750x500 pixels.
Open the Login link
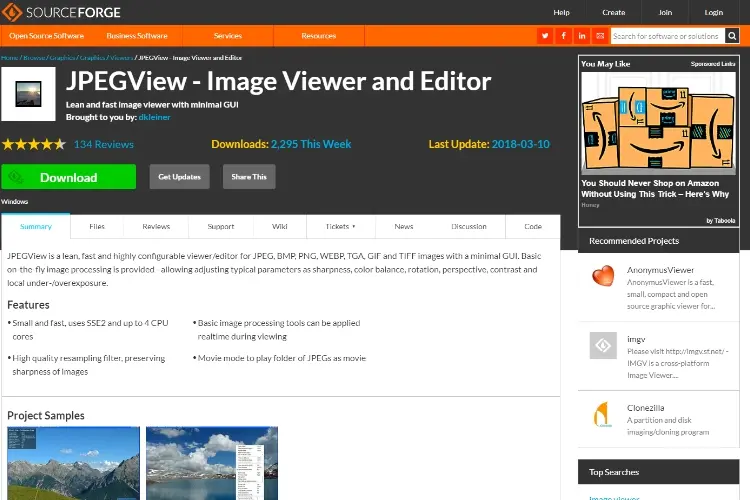click(714, 12)
